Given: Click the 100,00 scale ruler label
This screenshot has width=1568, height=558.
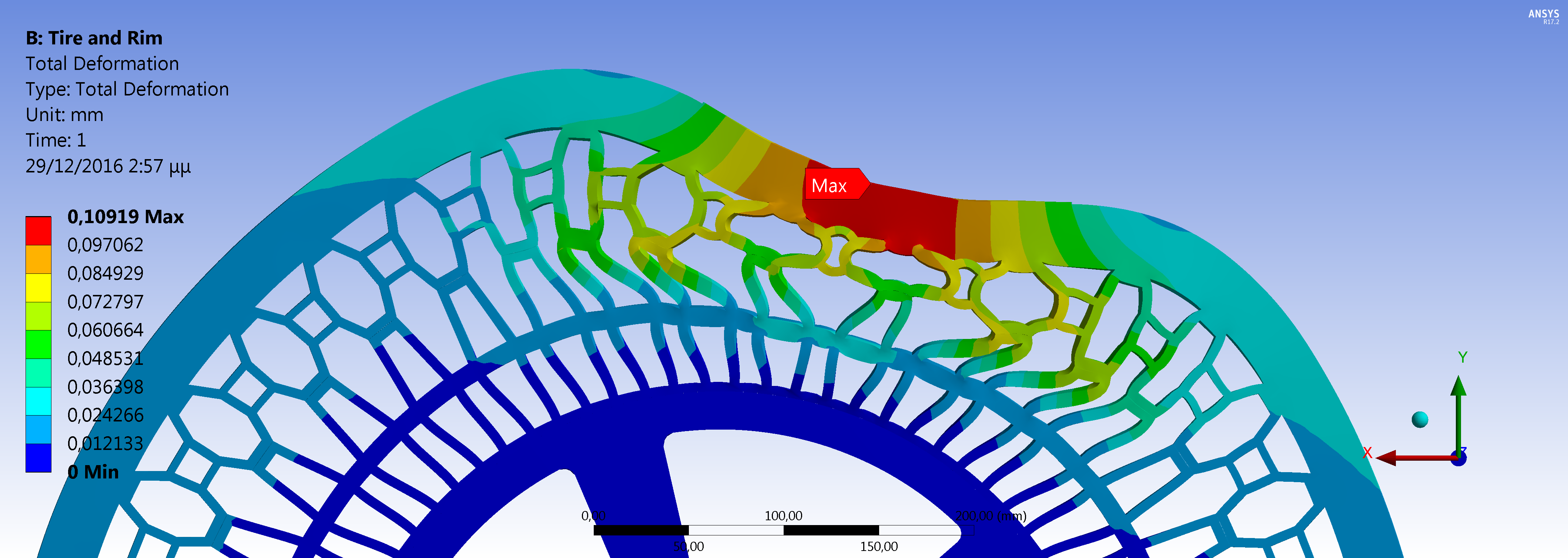Looking at the screenshot, I should (x=783, y=516).
